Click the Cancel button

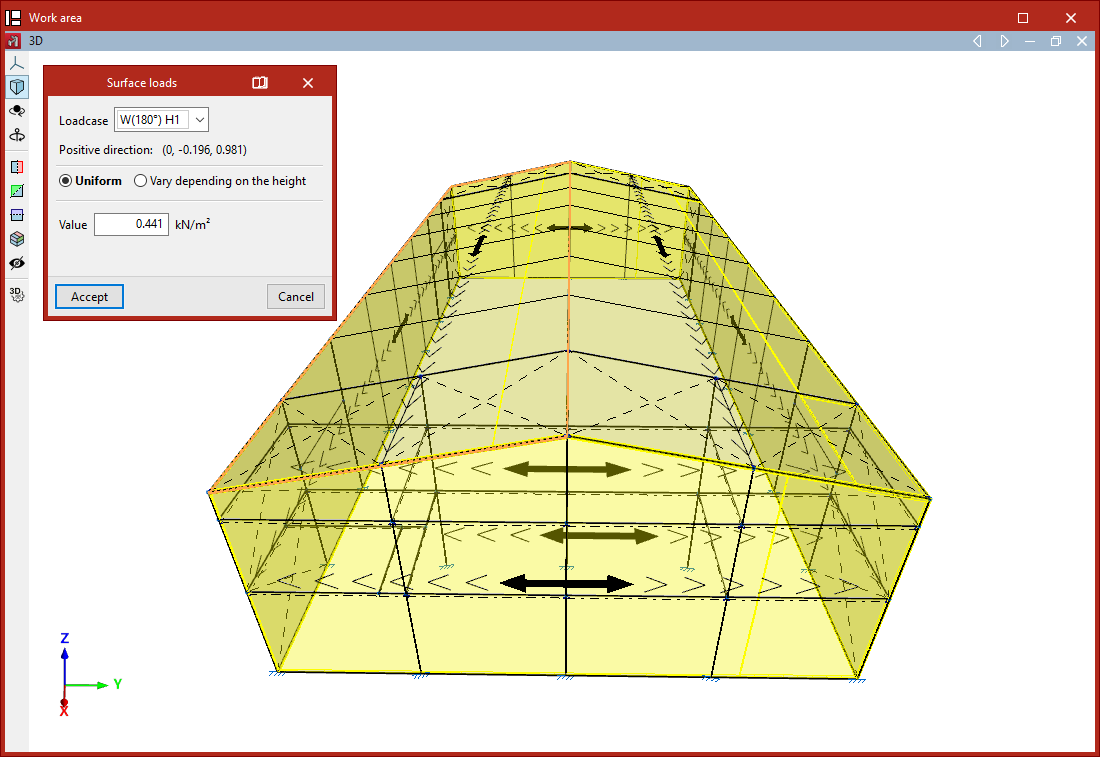tap(295, 297)
